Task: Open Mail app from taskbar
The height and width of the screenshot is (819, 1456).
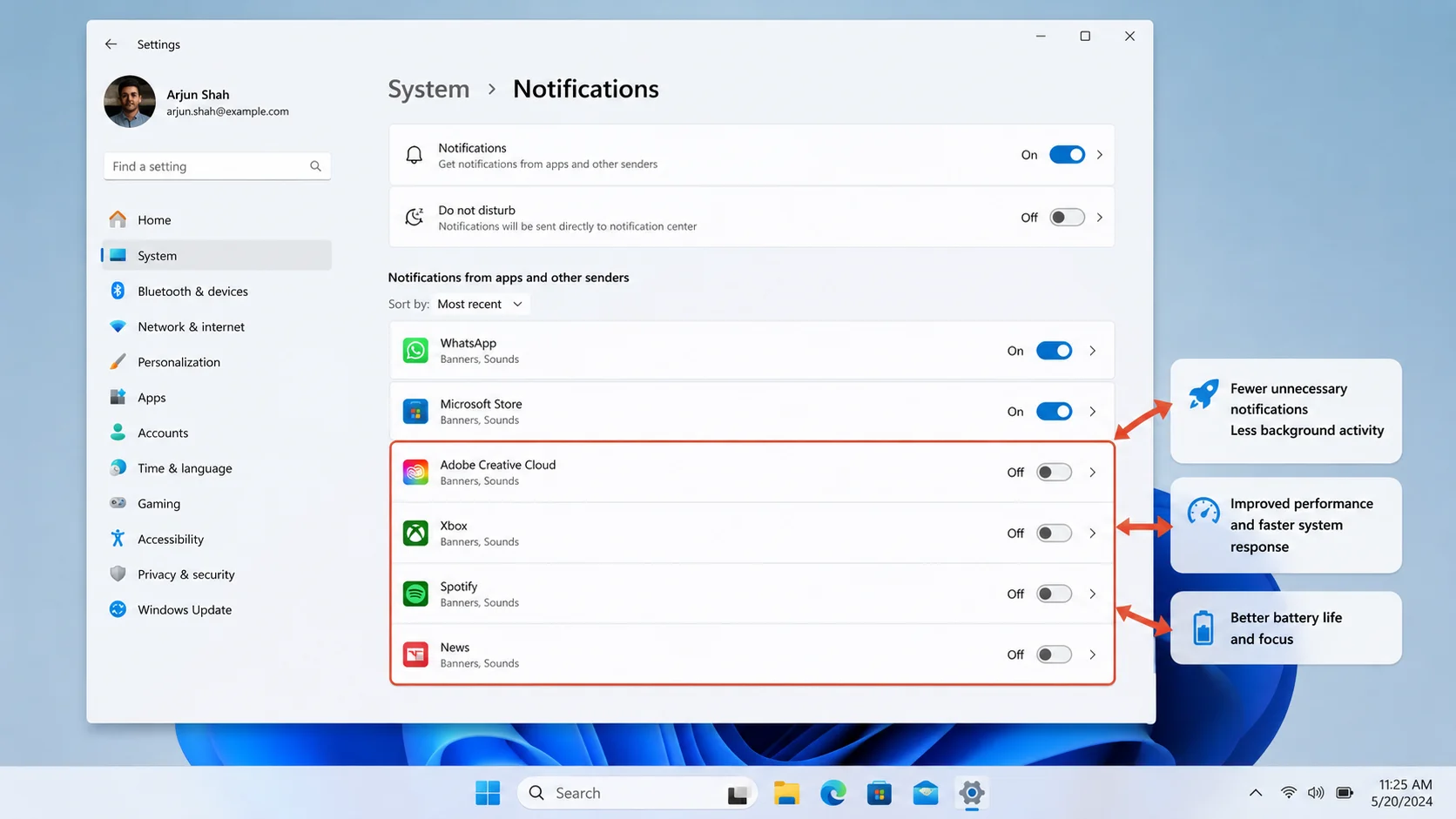Action: point(926,793)
